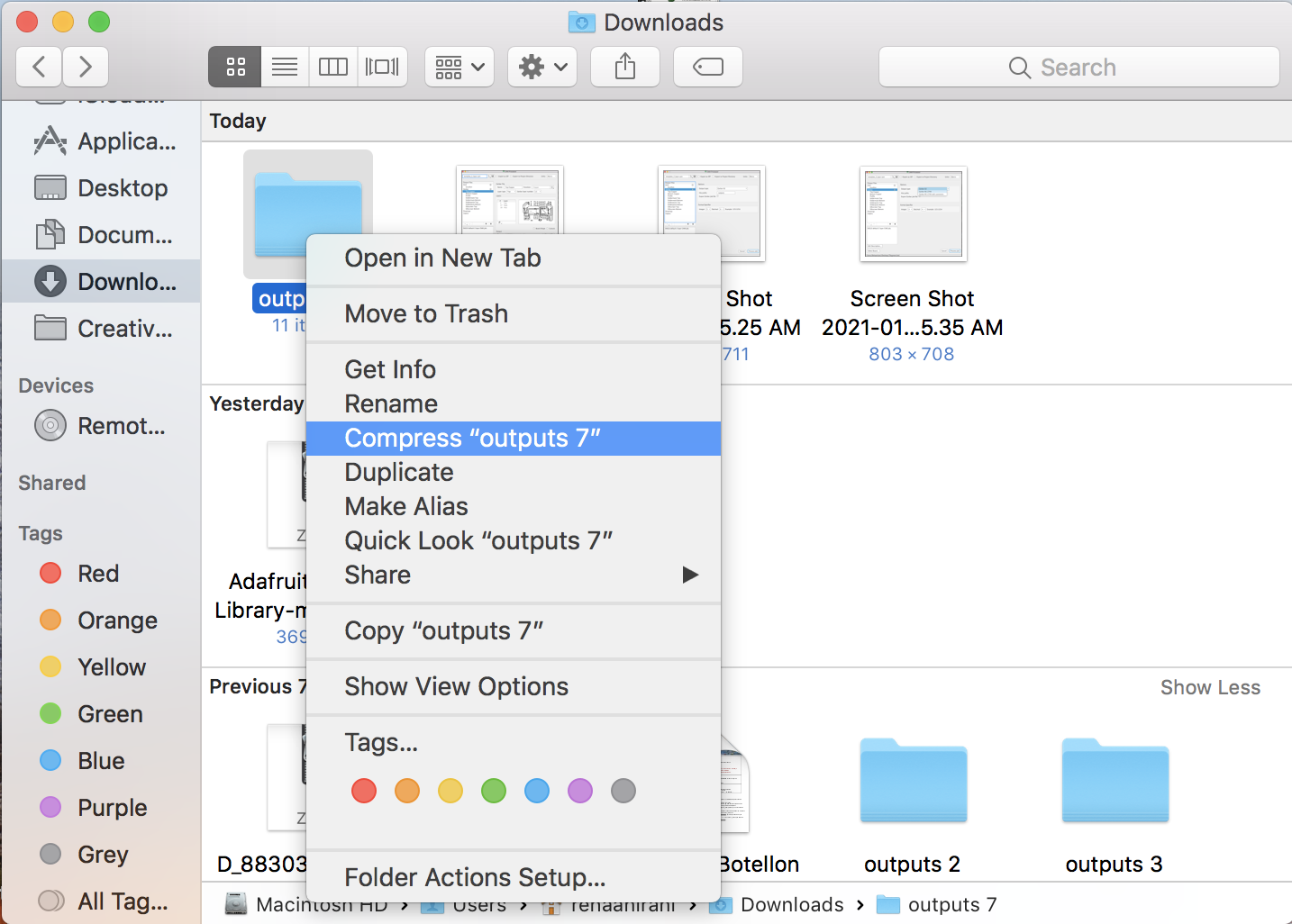Switch to icon view
This screenshot has width=1292, height=924.
pos(235,67)
